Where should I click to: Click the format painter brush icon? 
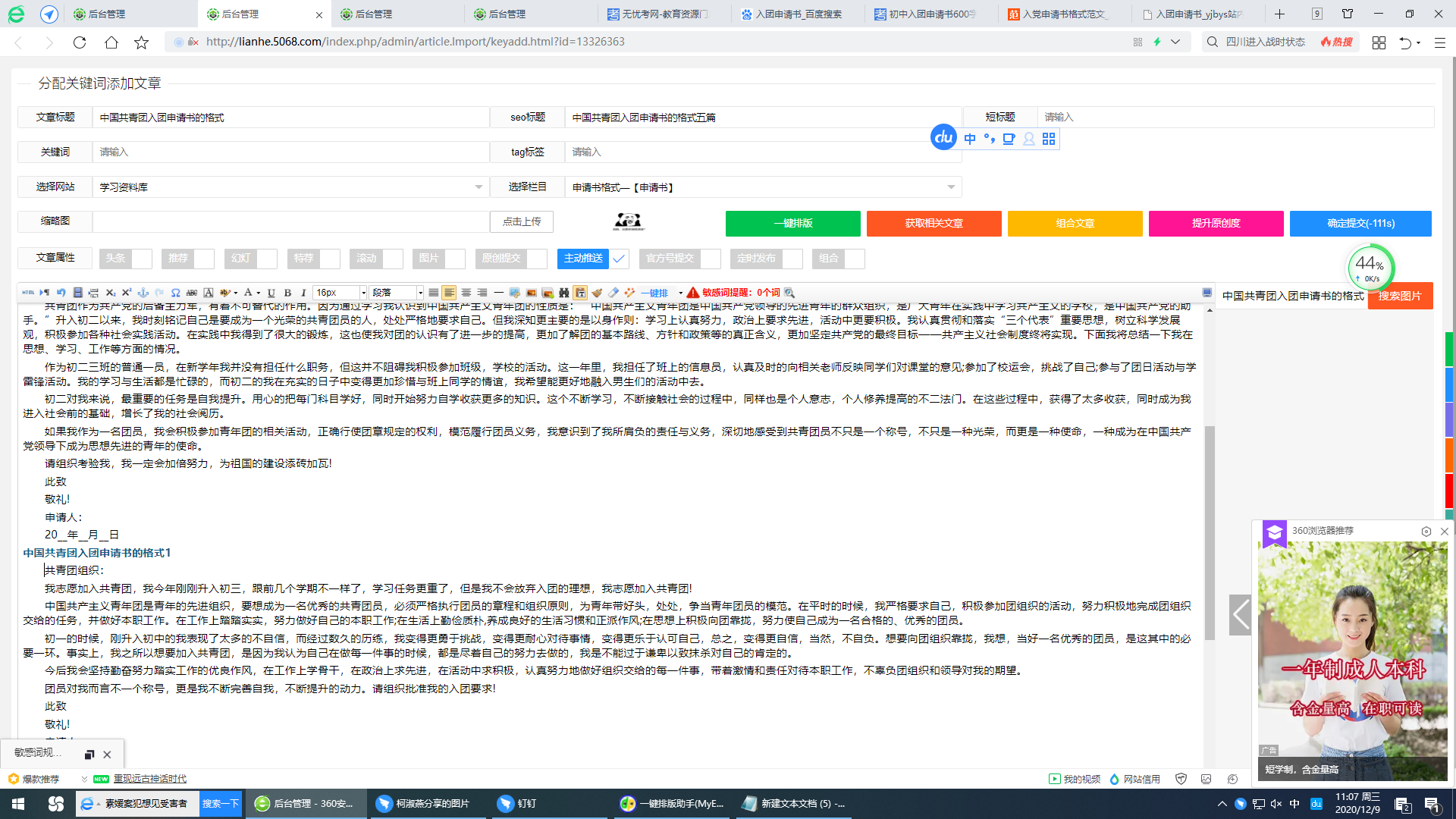click(595, 293)
